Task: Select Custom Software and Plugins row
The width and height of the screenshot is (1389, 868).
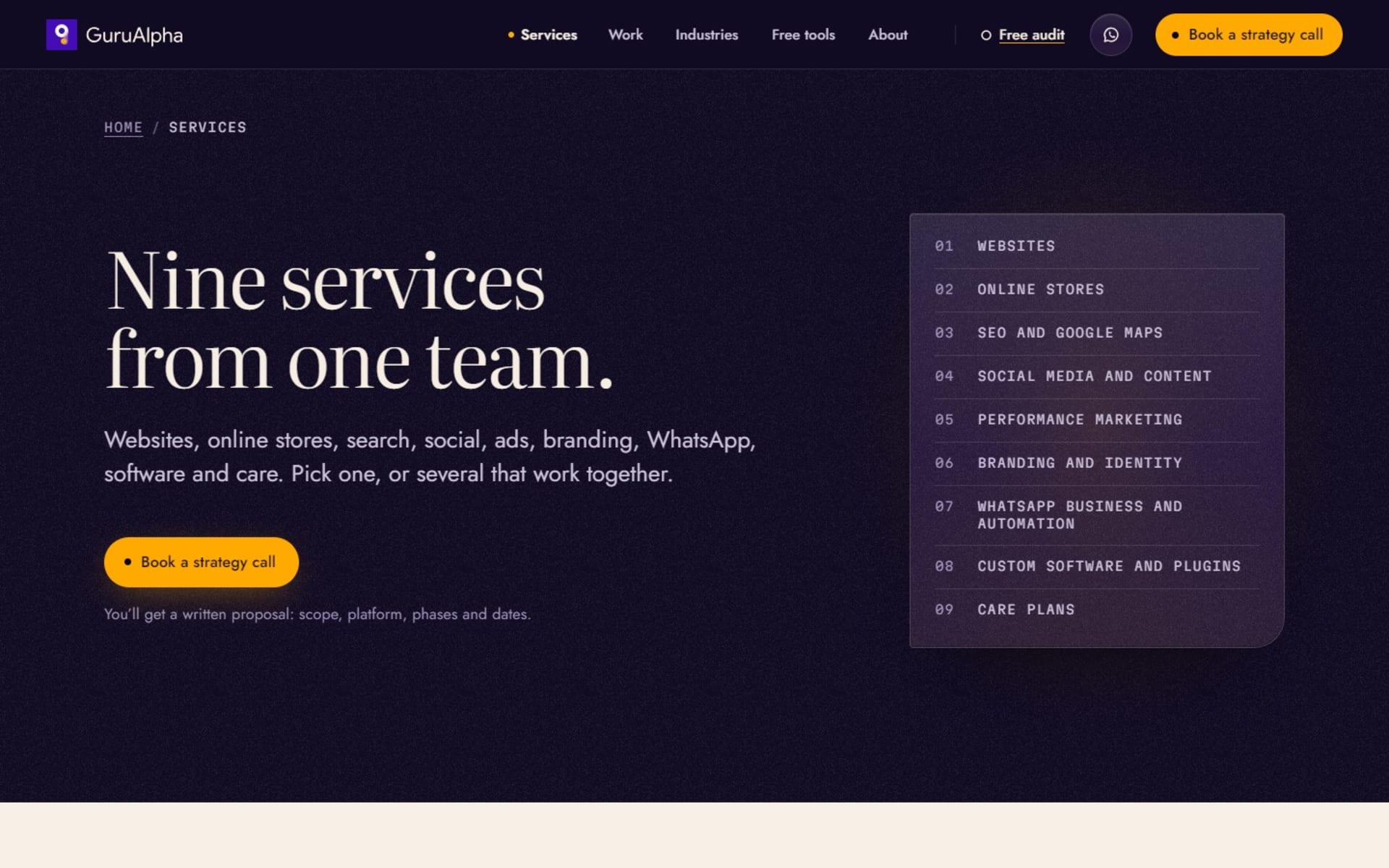Action: 1097,566
